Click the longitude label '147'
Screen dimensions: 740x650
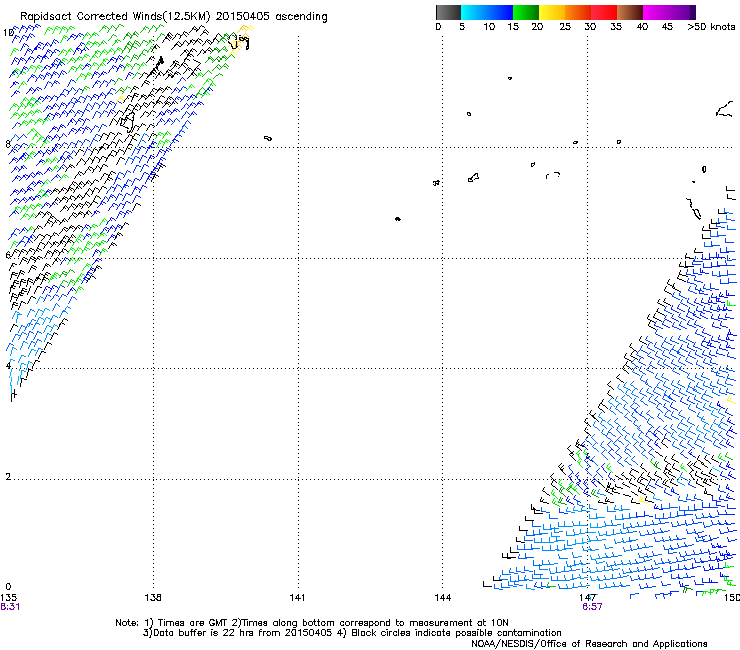pyautogui.click(x=587, y=598)
